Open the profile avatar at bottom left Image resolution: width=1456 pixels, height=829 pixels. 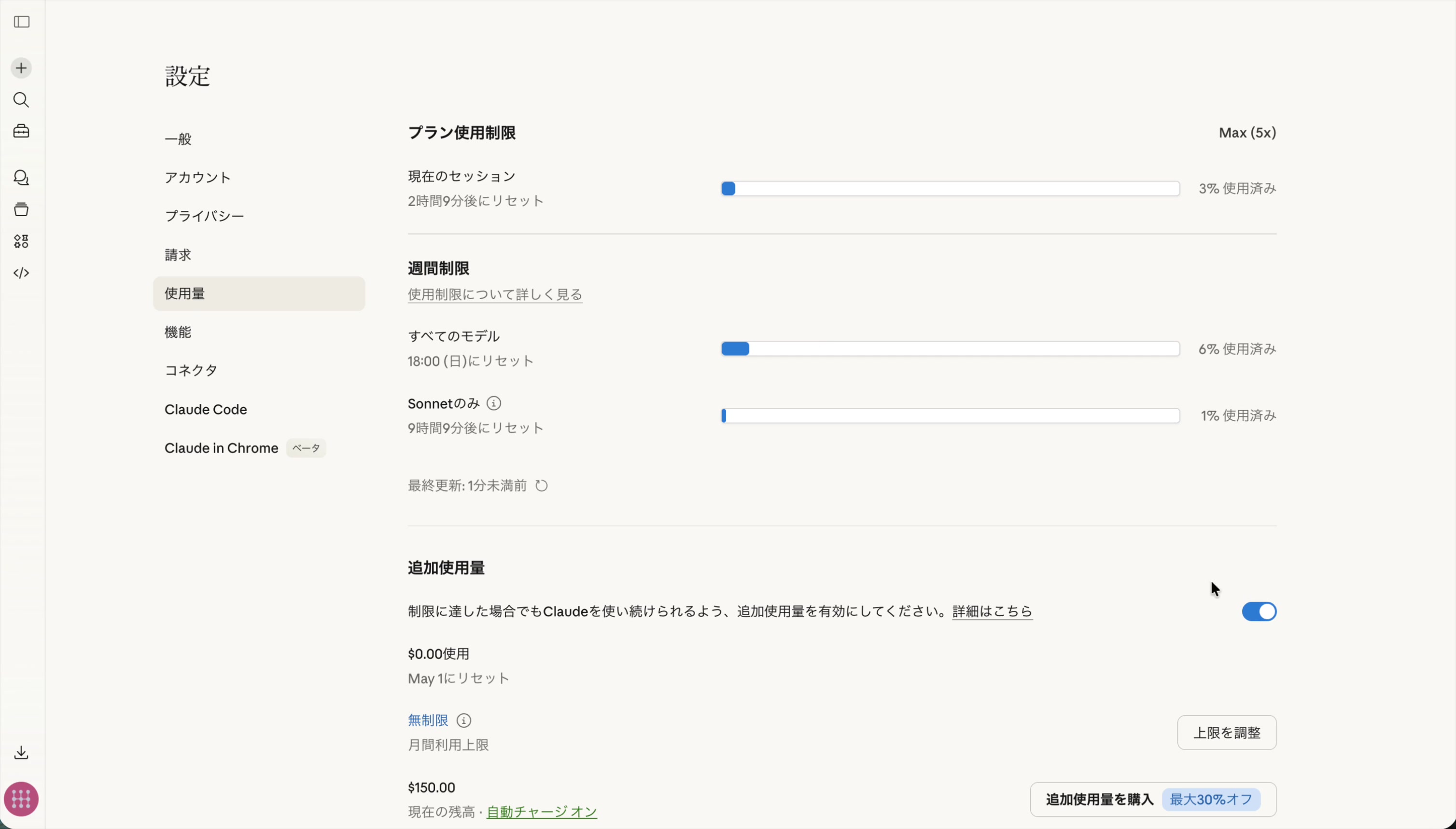tap(21, 799)
